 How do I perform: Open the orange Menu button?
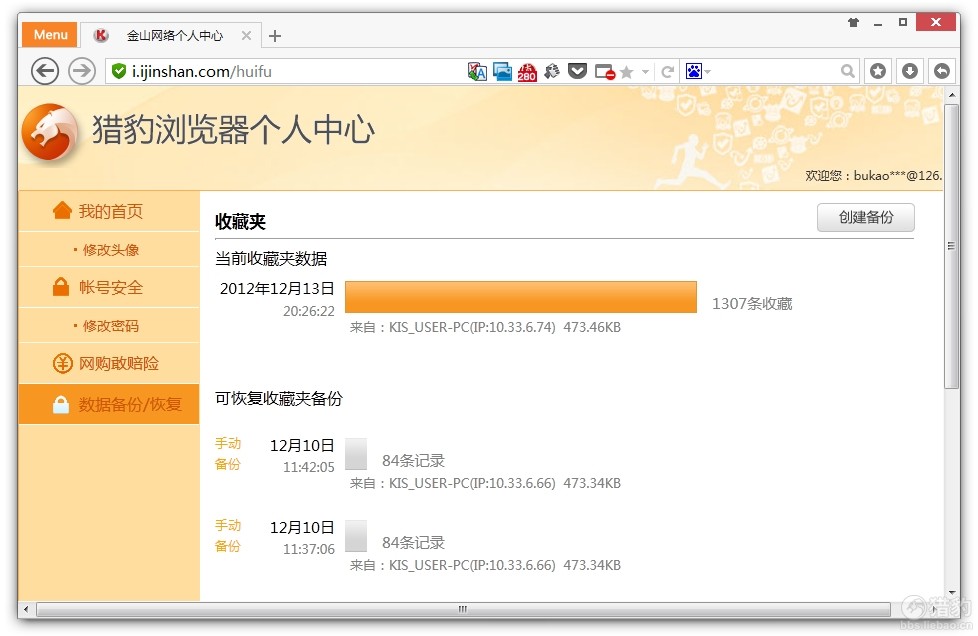click(49, 34)
